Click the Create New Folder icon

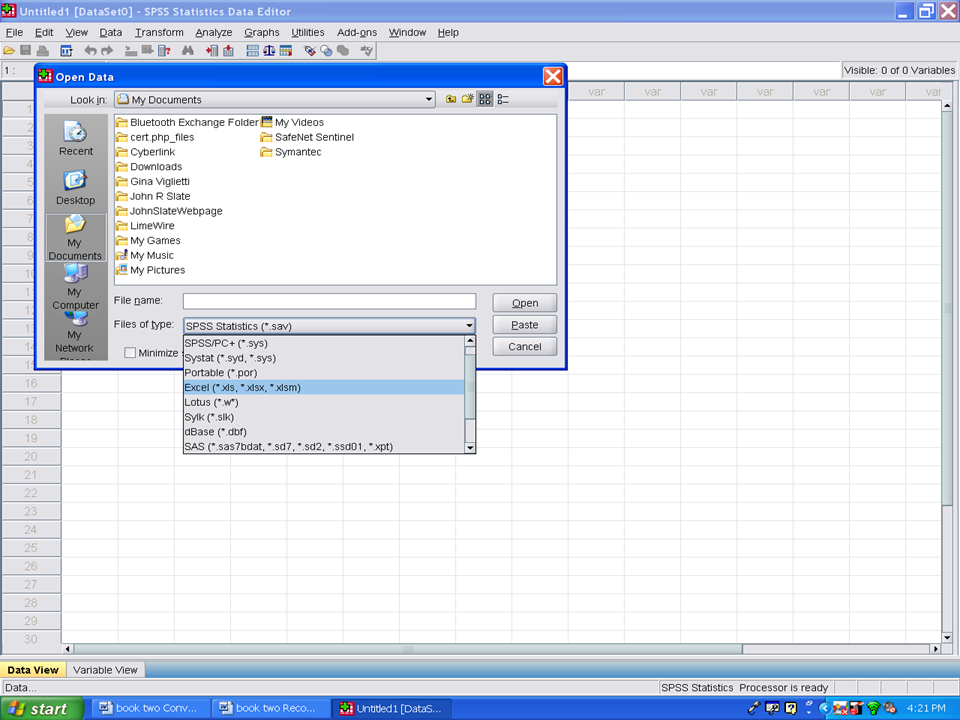(467, 99)
